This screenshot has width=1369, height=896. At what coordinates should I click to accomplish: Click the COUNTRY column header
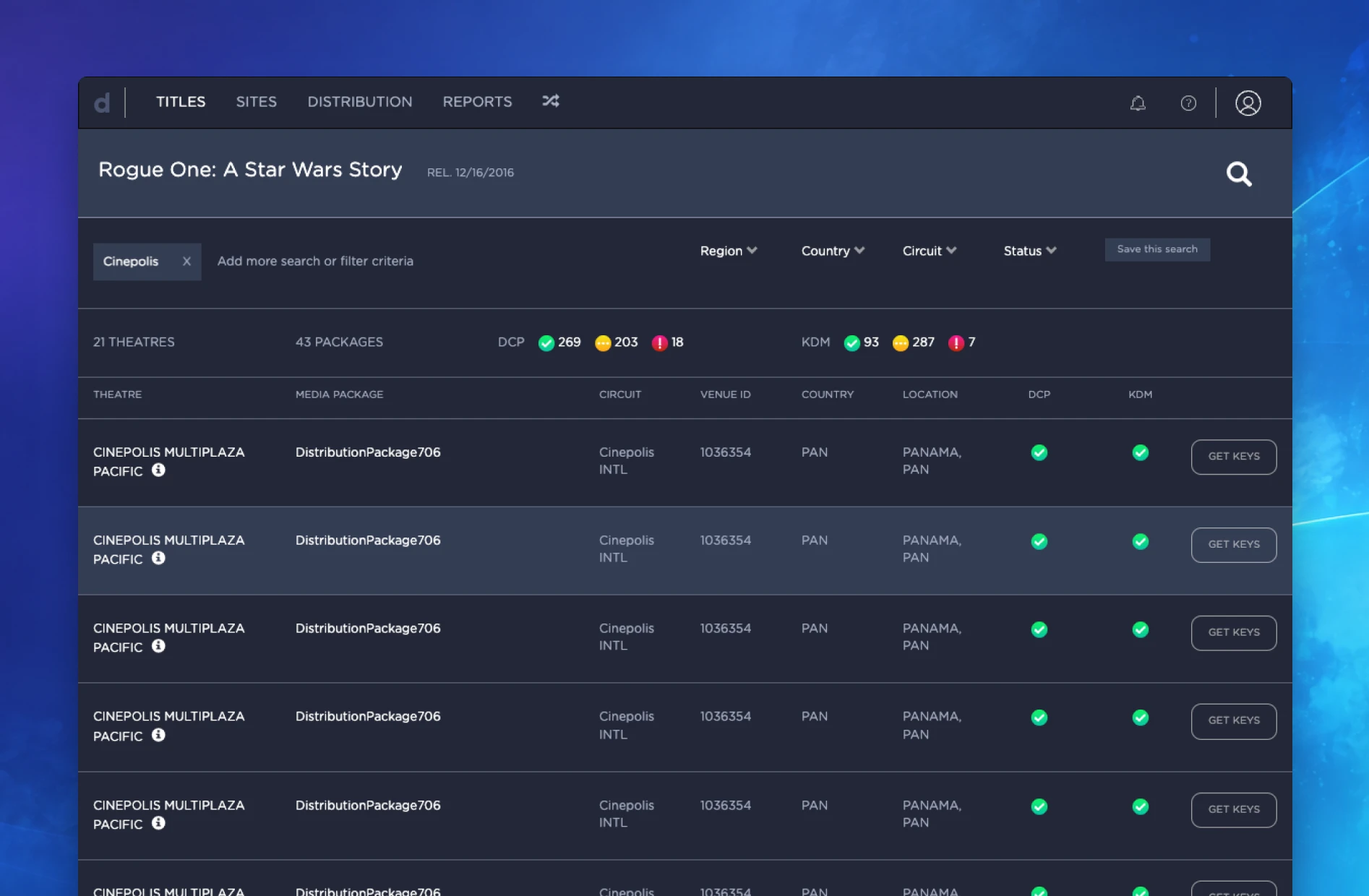828,395
